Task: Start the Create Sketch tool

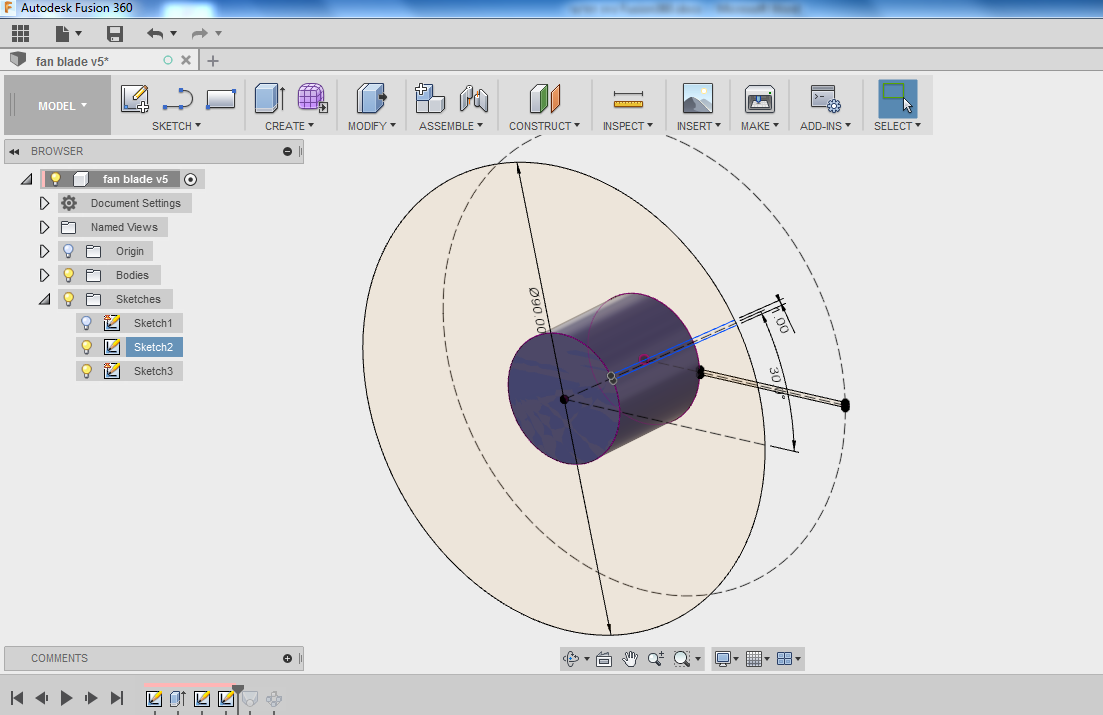Action: [x=134, y=99]
